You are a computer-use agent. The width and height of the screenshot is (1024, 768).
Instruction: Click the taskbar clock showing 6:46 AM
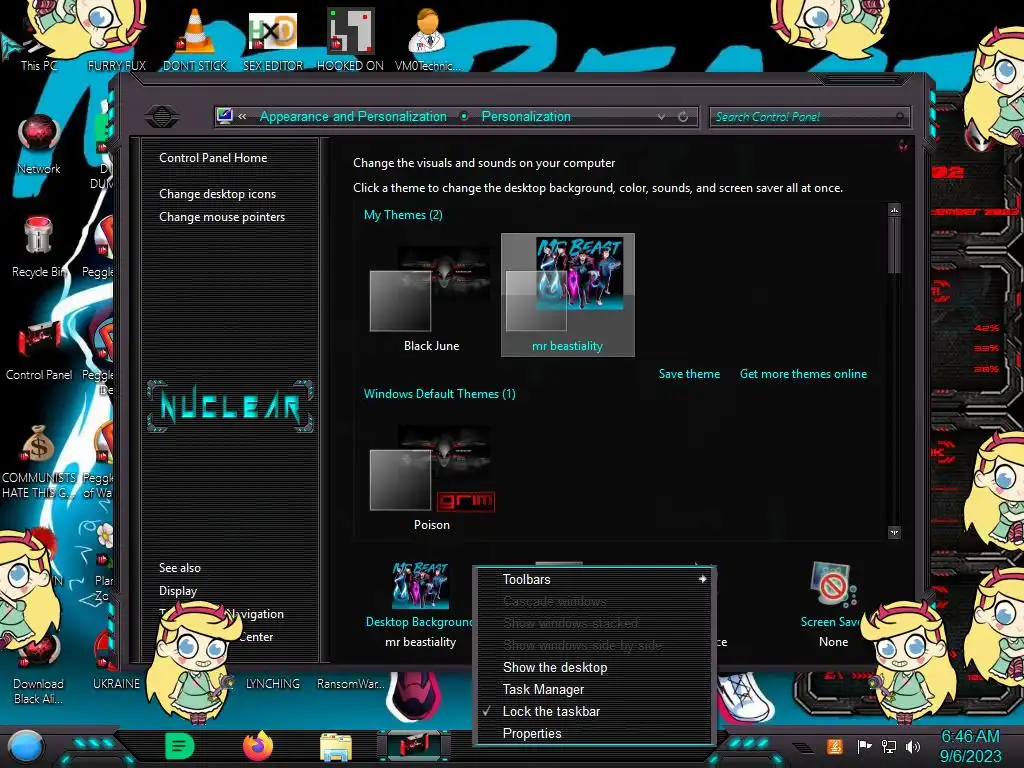click(970, 746)
